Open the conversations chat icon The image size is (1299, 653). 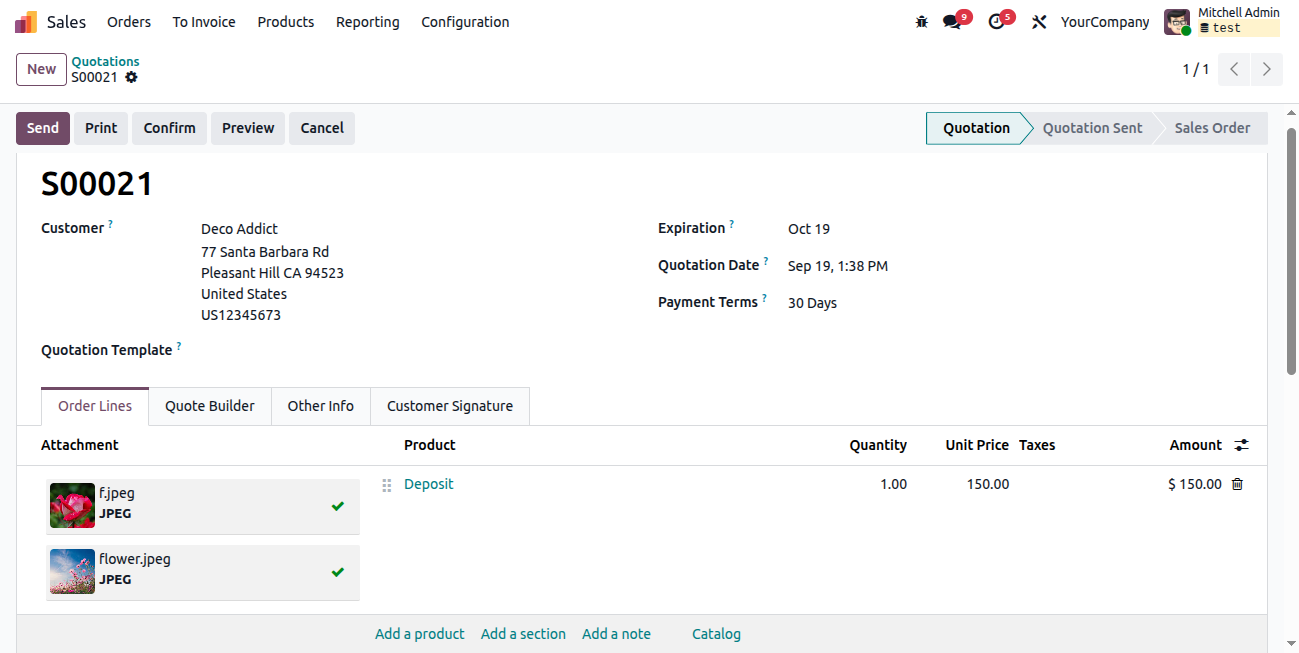coord(952,22)
